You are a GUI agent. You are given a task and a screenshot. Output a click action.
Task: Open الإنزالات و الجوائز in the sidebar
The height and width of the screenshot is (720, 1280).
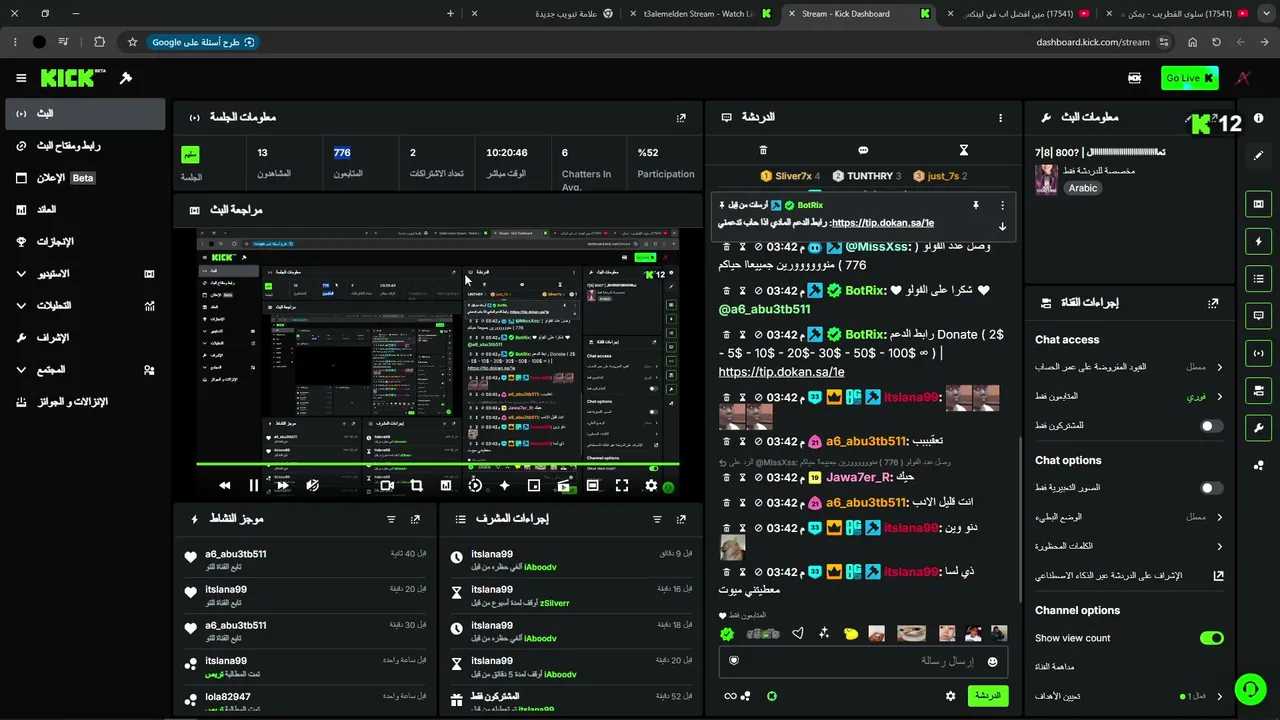[x=84, y=402]
